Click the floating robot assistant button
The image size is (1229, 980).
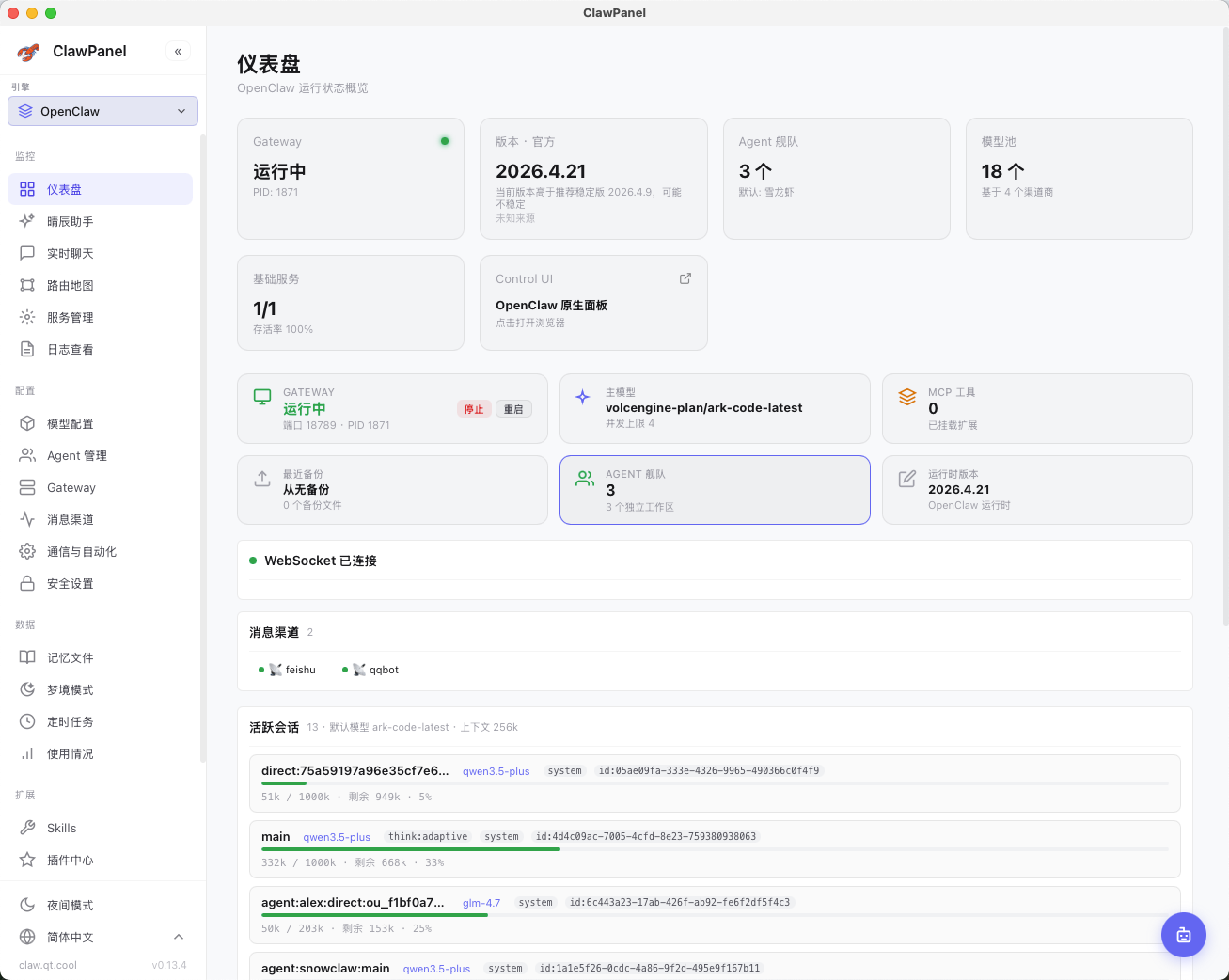point(1183,935)
